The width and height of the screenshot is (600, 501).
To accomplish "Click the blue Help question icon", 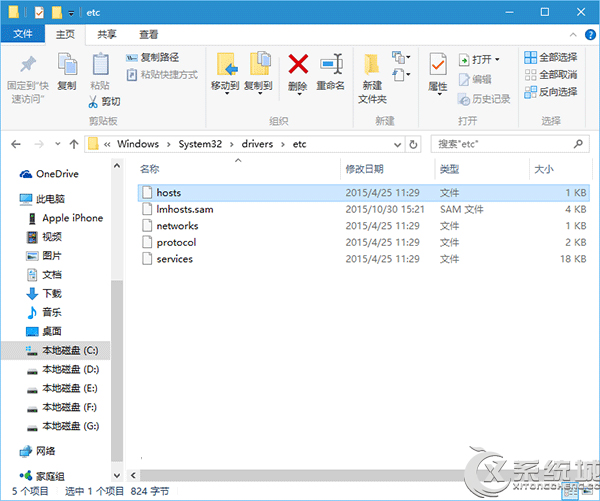I will 590,35.
